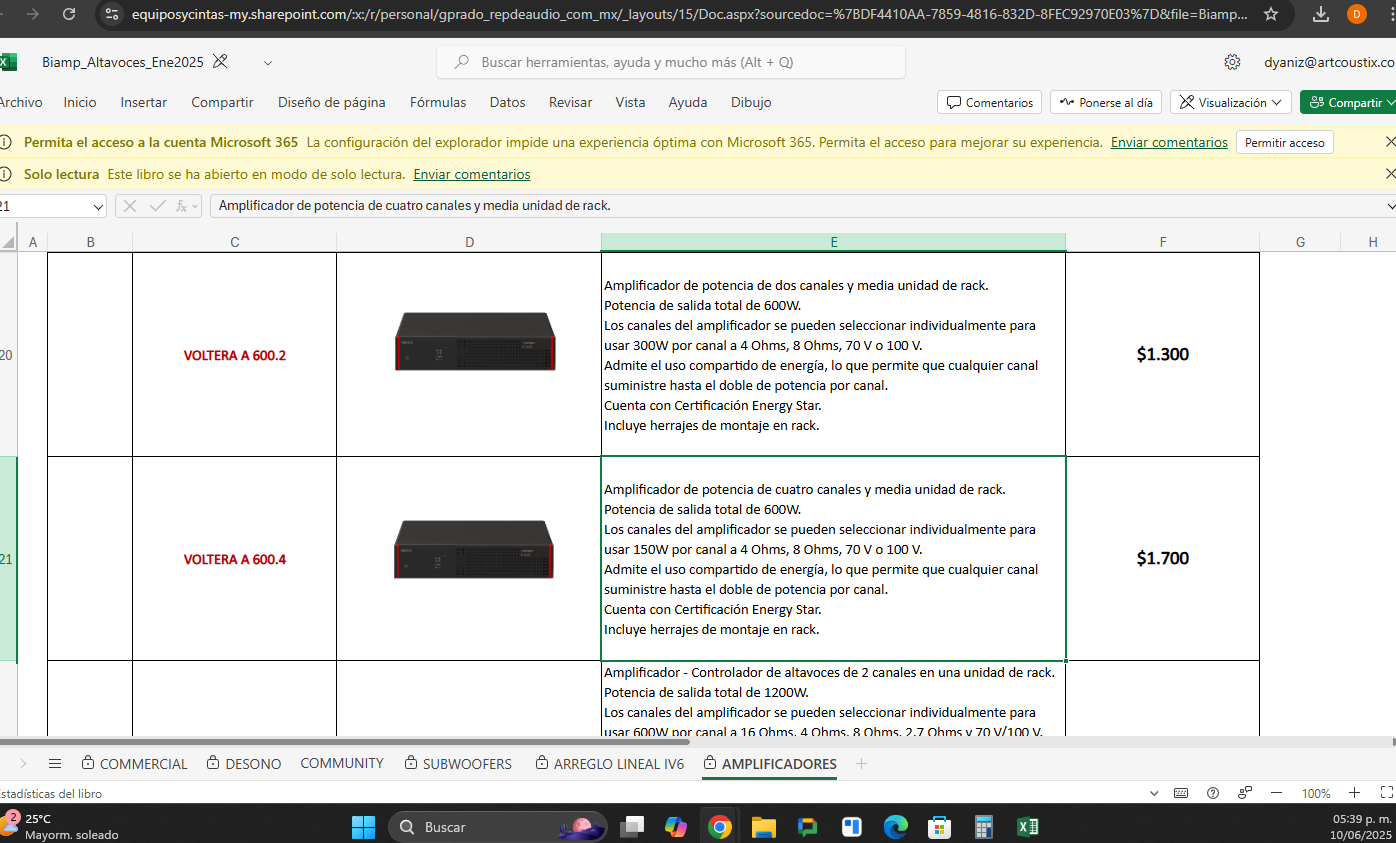This screenshot has height=843, width=1396.
Task: Click the Permitir acceso button
Action: 1284,142
